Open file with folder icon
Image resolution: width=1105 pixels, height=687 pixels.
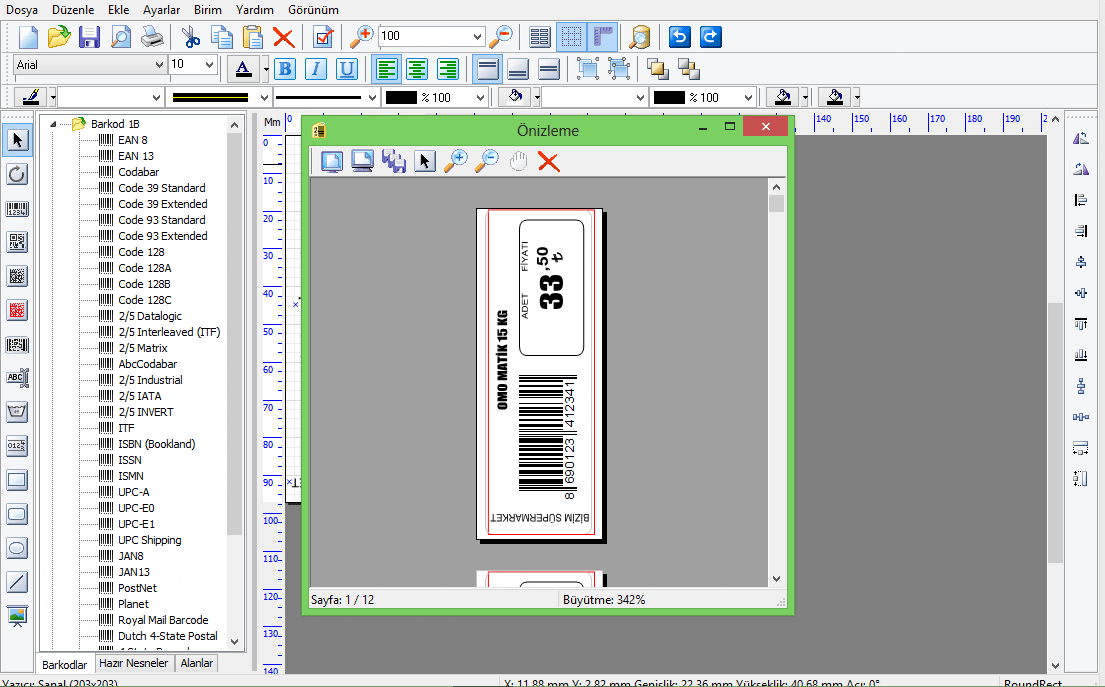(58, 37)
